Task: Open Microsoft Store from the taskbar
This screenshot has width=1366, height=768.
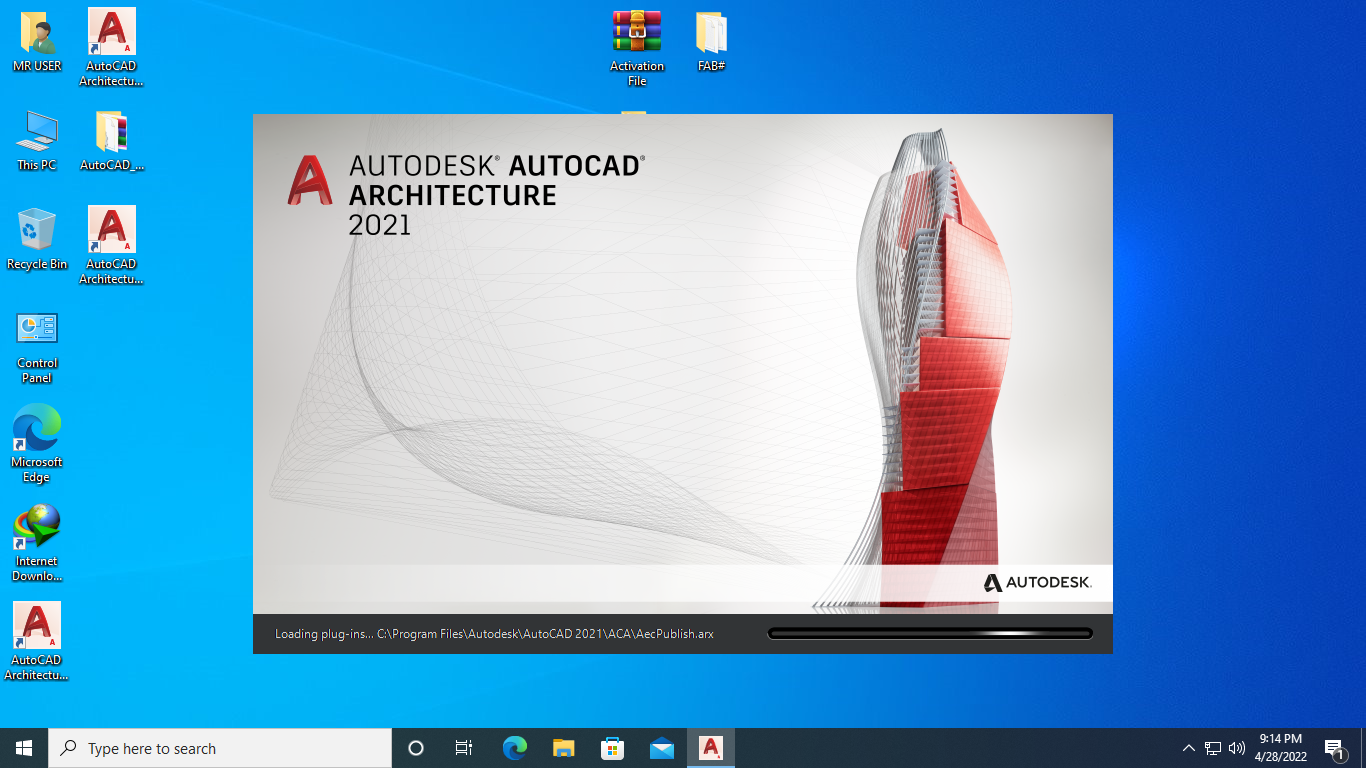Action: (x=612, y=748)
